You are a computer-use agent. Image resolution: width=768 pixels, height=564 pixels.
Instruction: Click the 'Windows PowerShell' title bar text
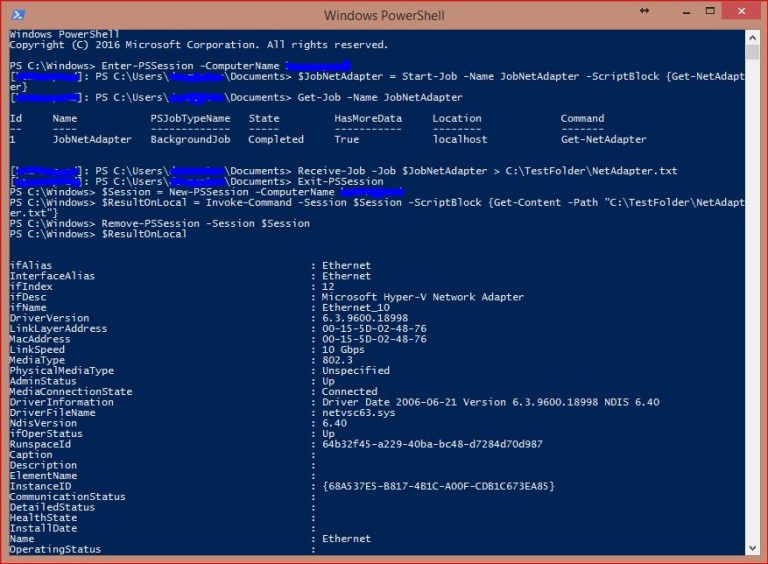click(x=384, y=16)
